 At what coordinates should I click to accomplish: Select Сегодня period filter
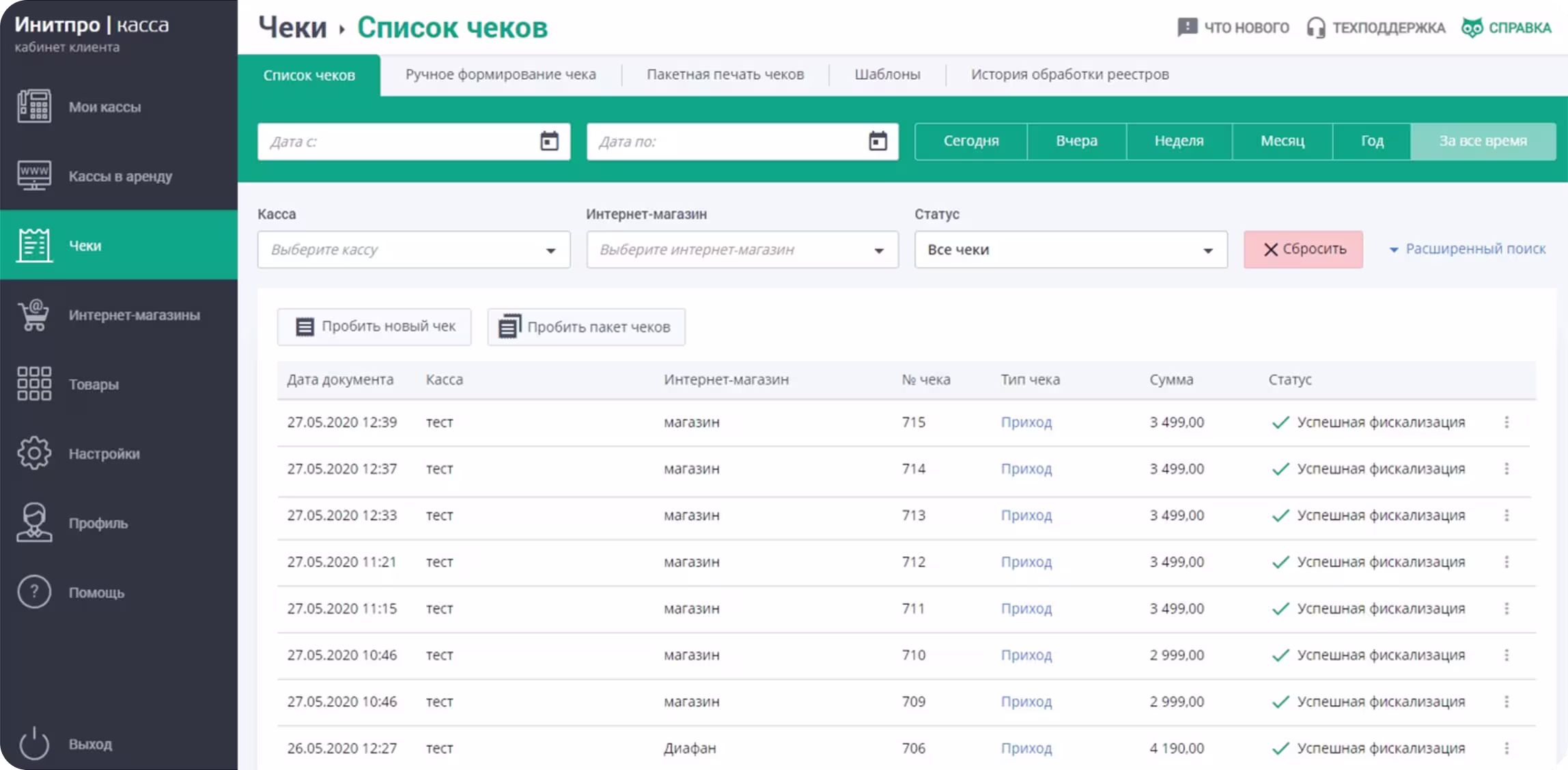(x=970, y=141)
